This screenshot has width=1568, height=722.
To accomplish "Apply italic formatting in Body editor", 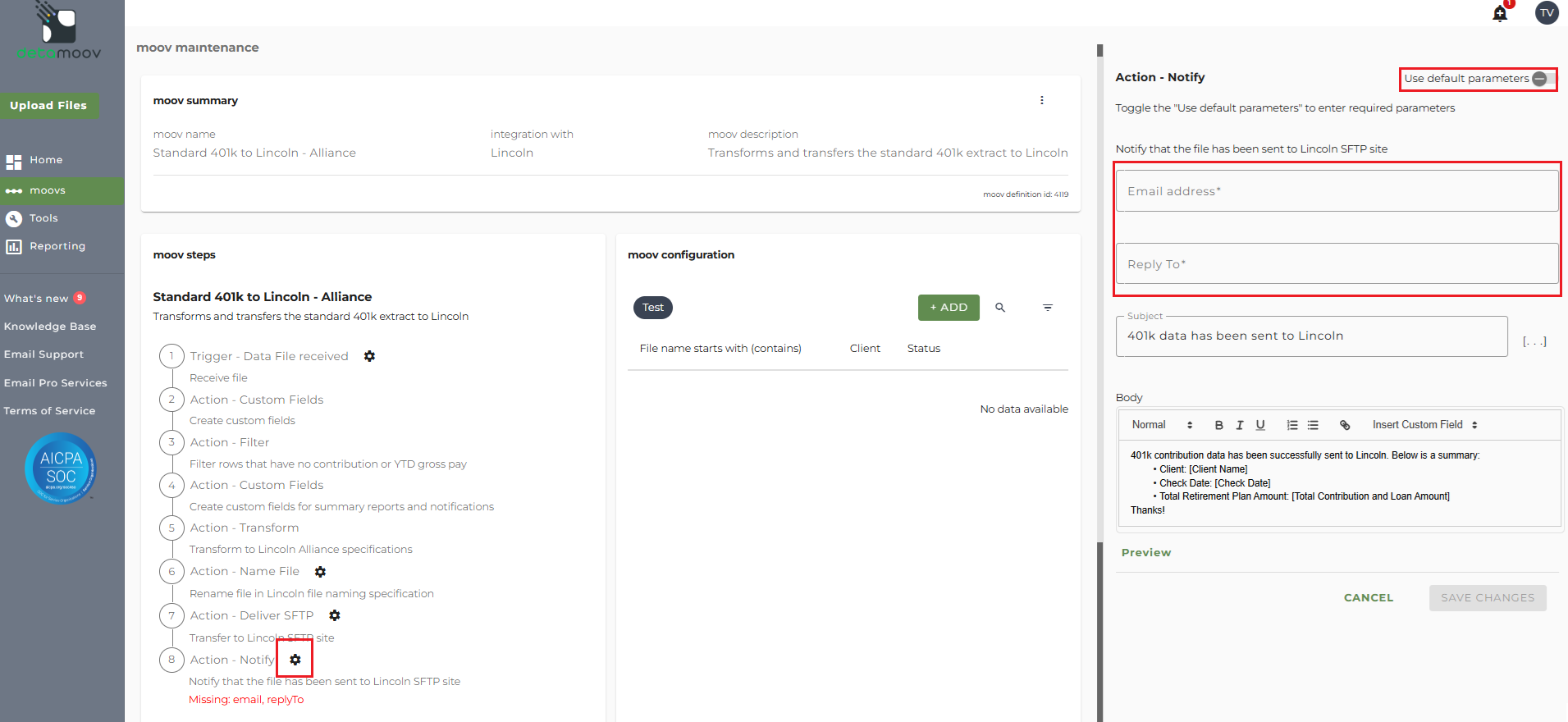I will 1240,425.
